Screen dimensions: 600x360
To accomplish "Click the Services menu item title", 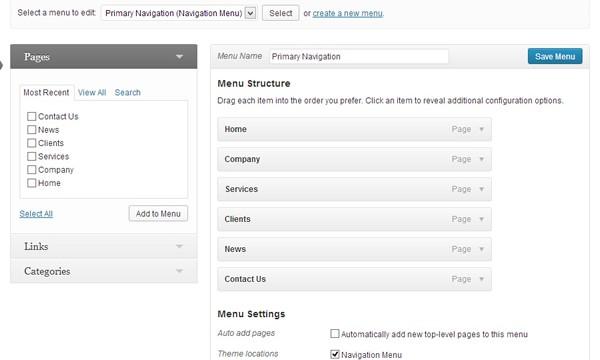I will pos(241,189).
